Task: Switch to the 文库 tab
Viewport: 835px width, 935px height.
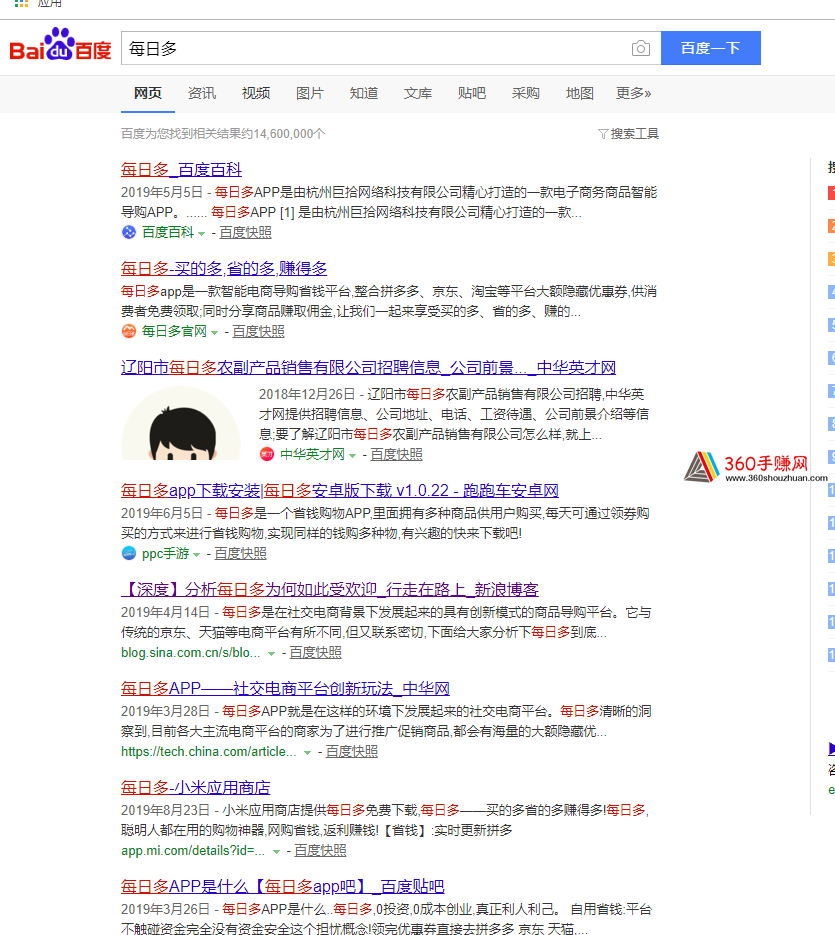Action: [418, 93]
